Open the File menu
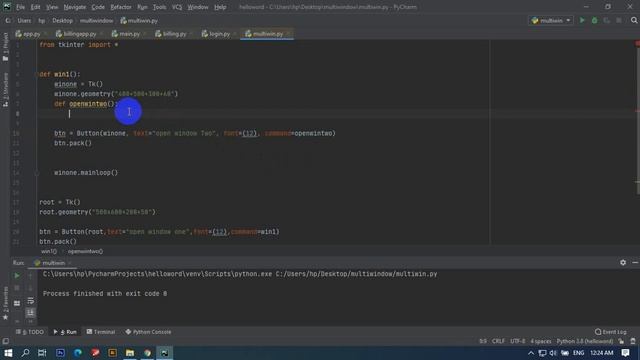This screenshot has width=640, height=360. point(20,7)
